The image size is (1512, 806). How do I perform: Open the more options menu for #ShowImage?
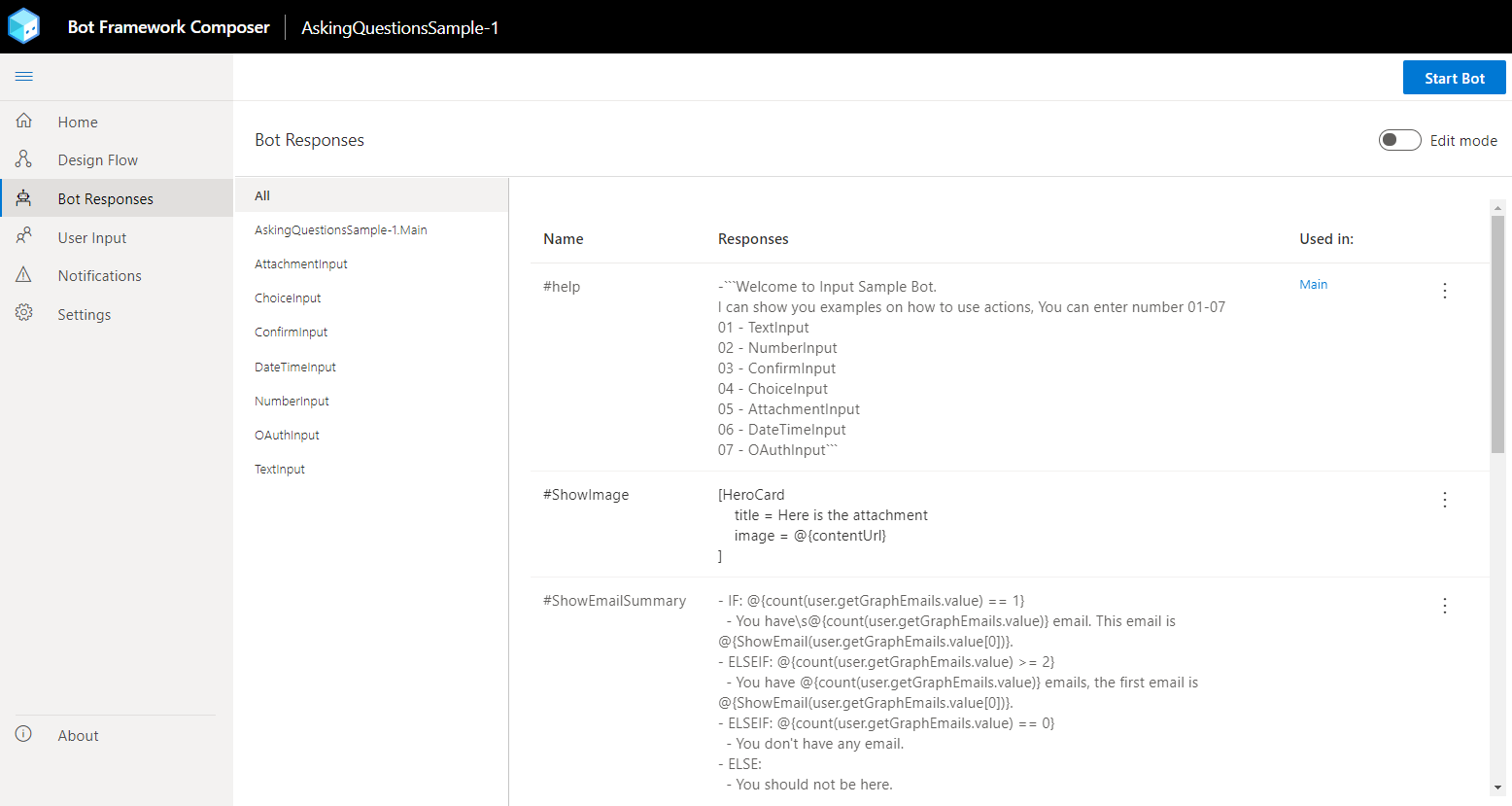[x=1445, y=500]
